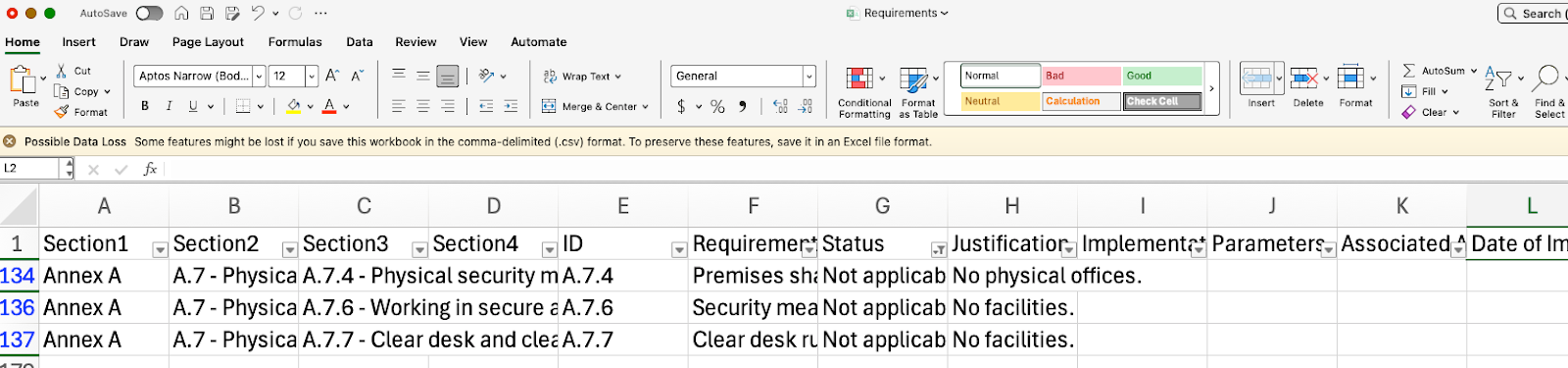The height and width of the screenshot is (368, 1568).
Task: Toggle the AutoSave switch
Action: 149,14
